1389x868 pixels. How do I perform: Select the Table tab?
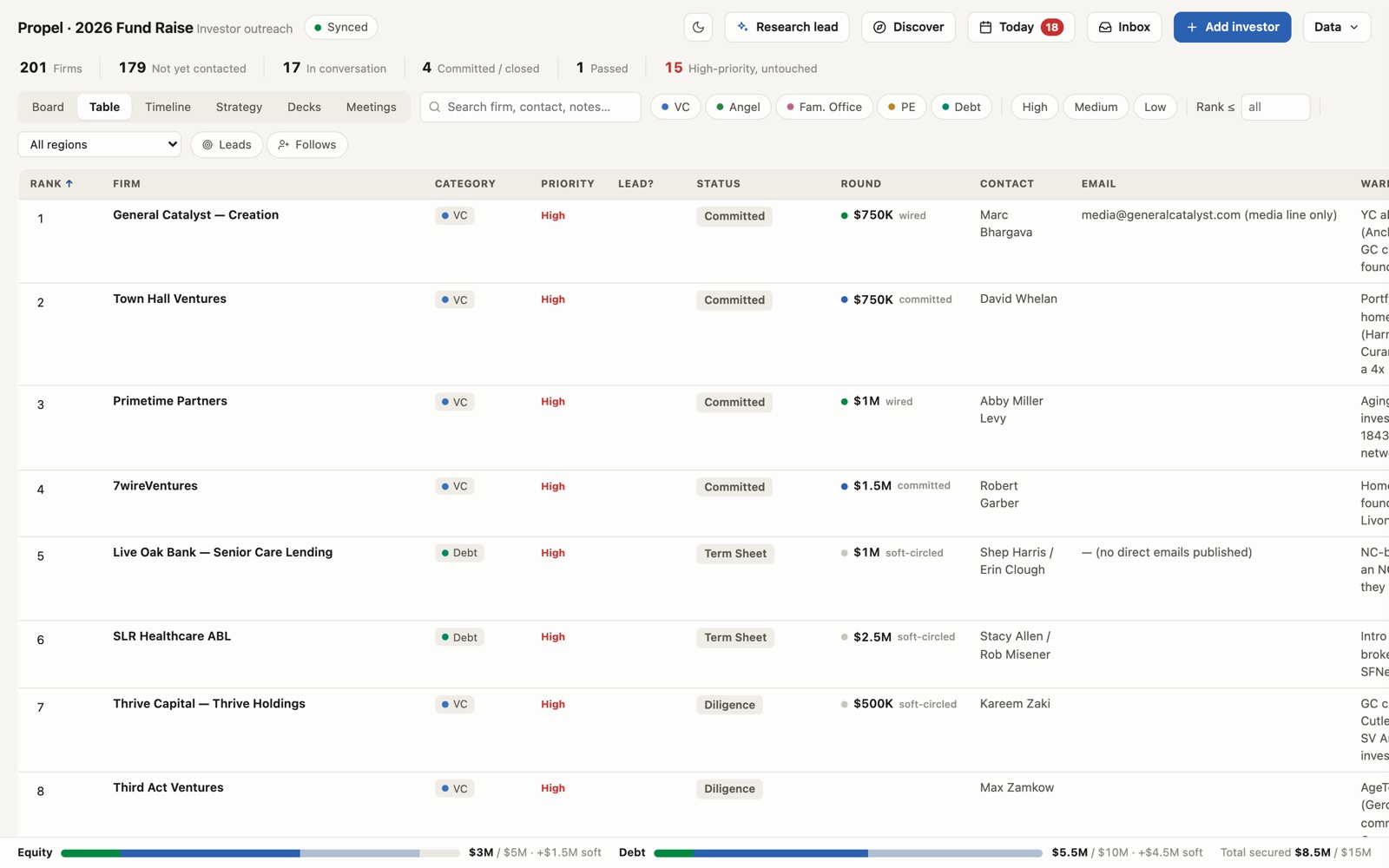[x=104, y=107]
